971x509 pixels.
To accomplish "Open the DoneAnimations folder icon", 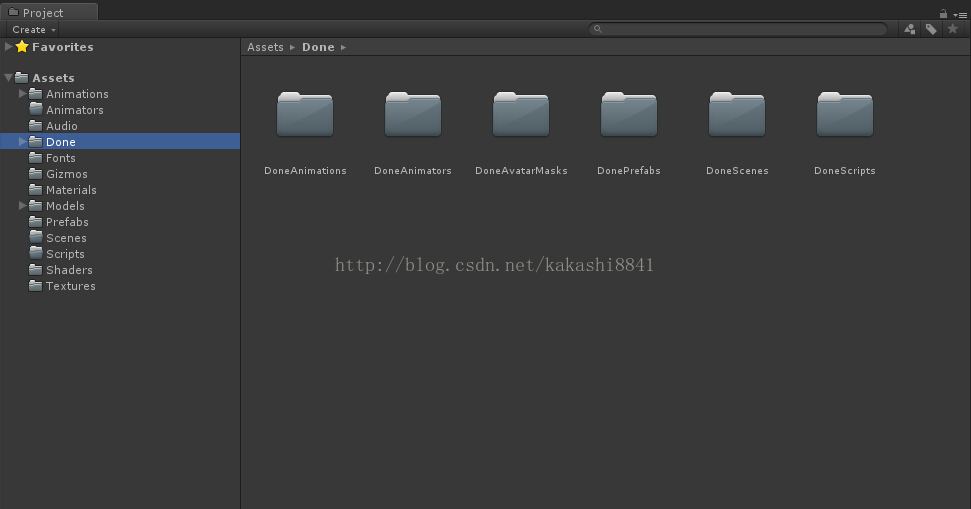I will click(x=305, y=115).
